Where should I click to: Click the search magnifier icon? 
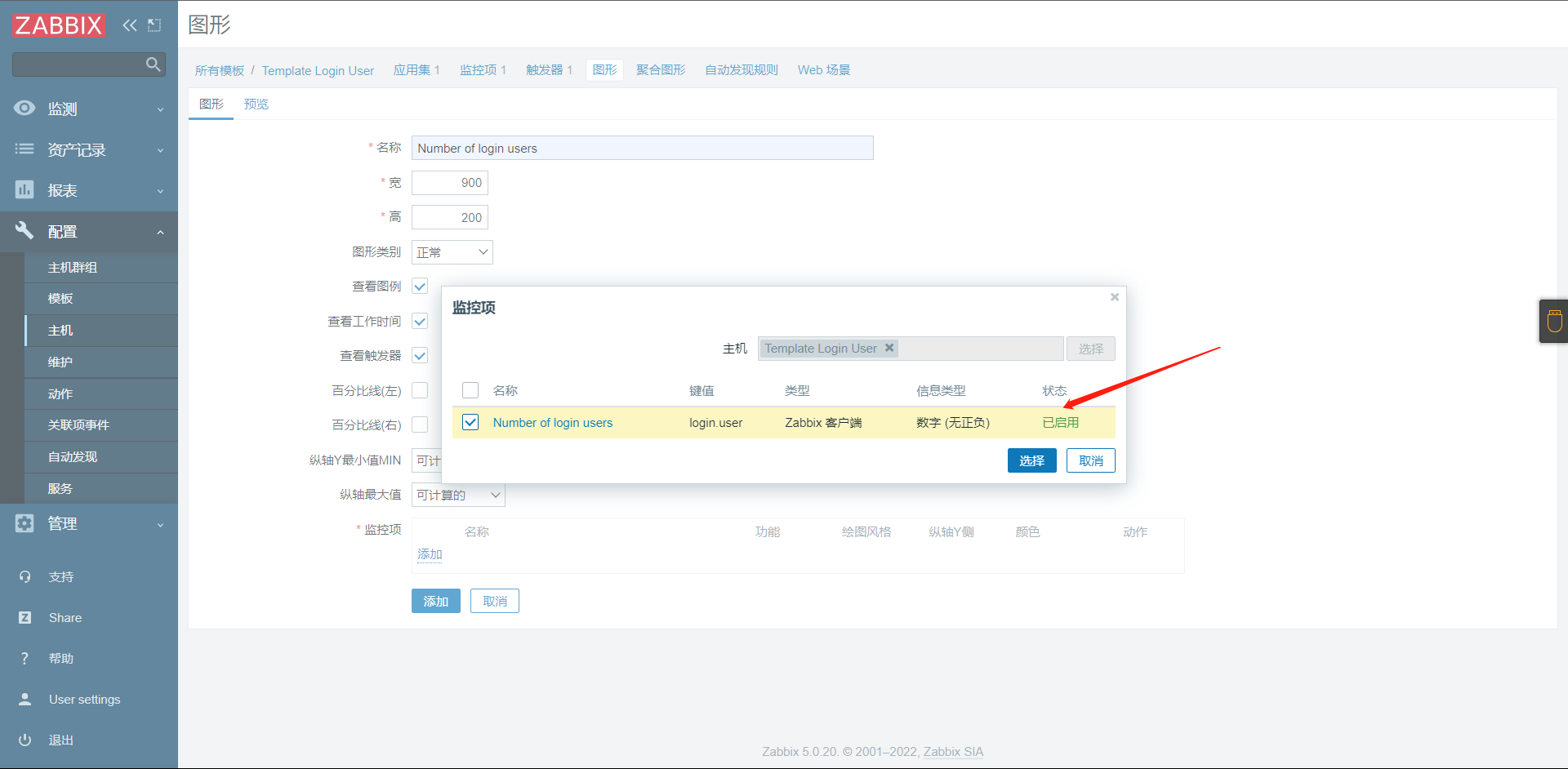pos(153,64)
